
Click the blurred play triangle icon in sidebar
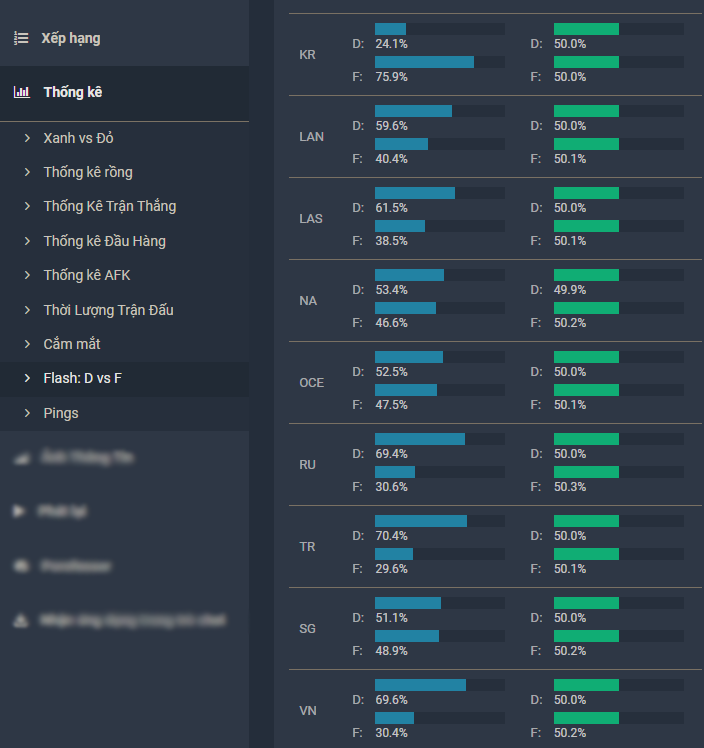(x=19, y=510)
